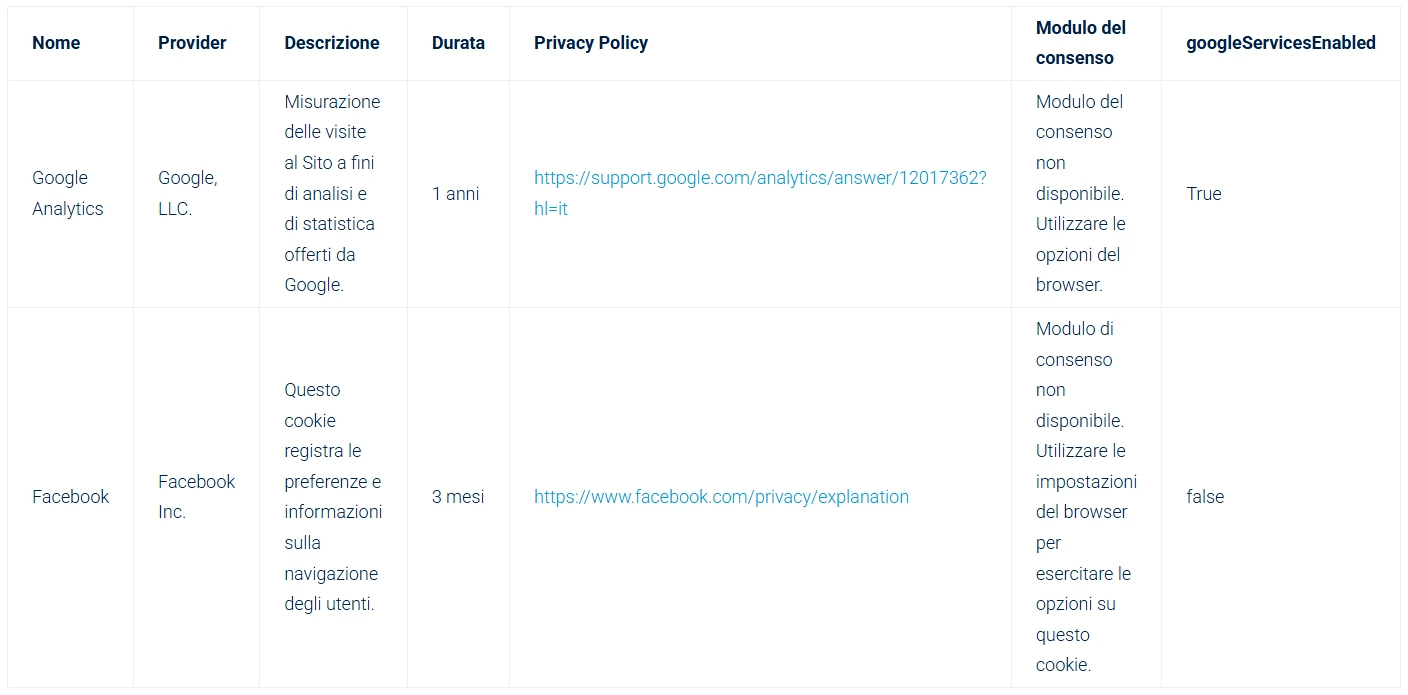Screen dimensions: 1408x695
Task: Select the Google Analytics name cell
Action: 68,193
